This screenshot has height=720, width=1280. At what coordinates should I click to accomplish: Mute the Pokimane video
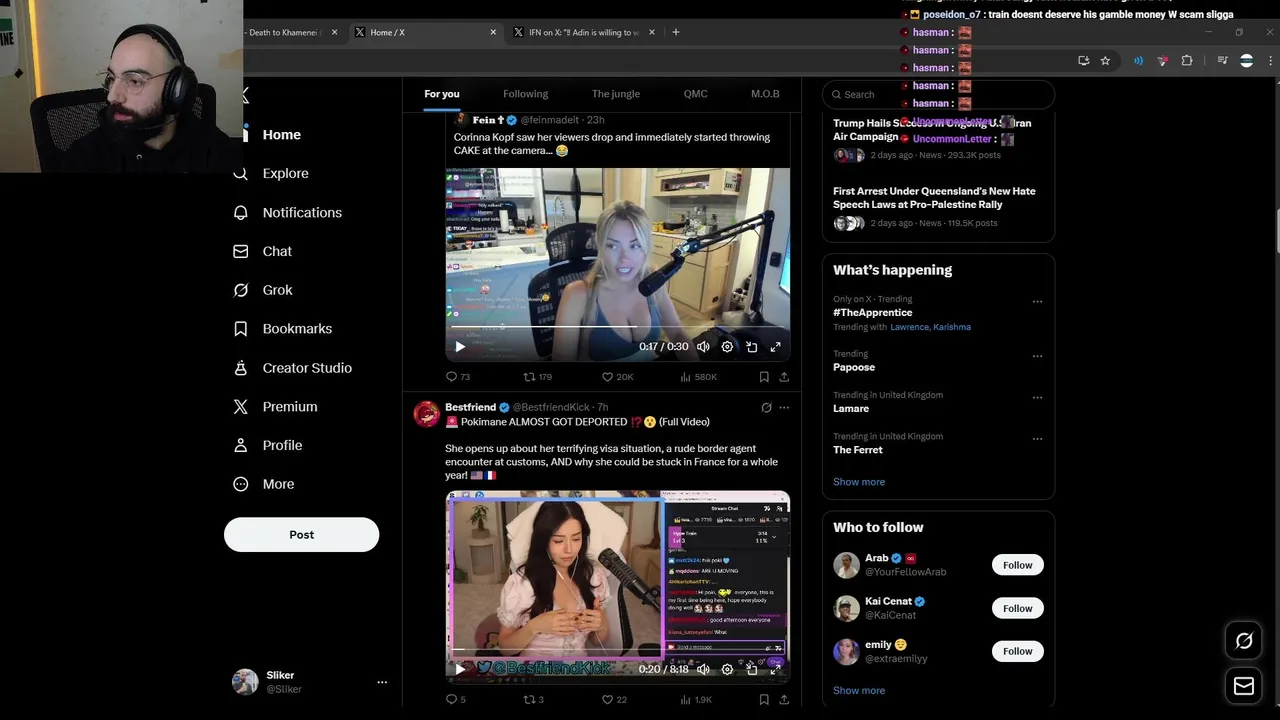pyautogui.click(x=703, y=669)
